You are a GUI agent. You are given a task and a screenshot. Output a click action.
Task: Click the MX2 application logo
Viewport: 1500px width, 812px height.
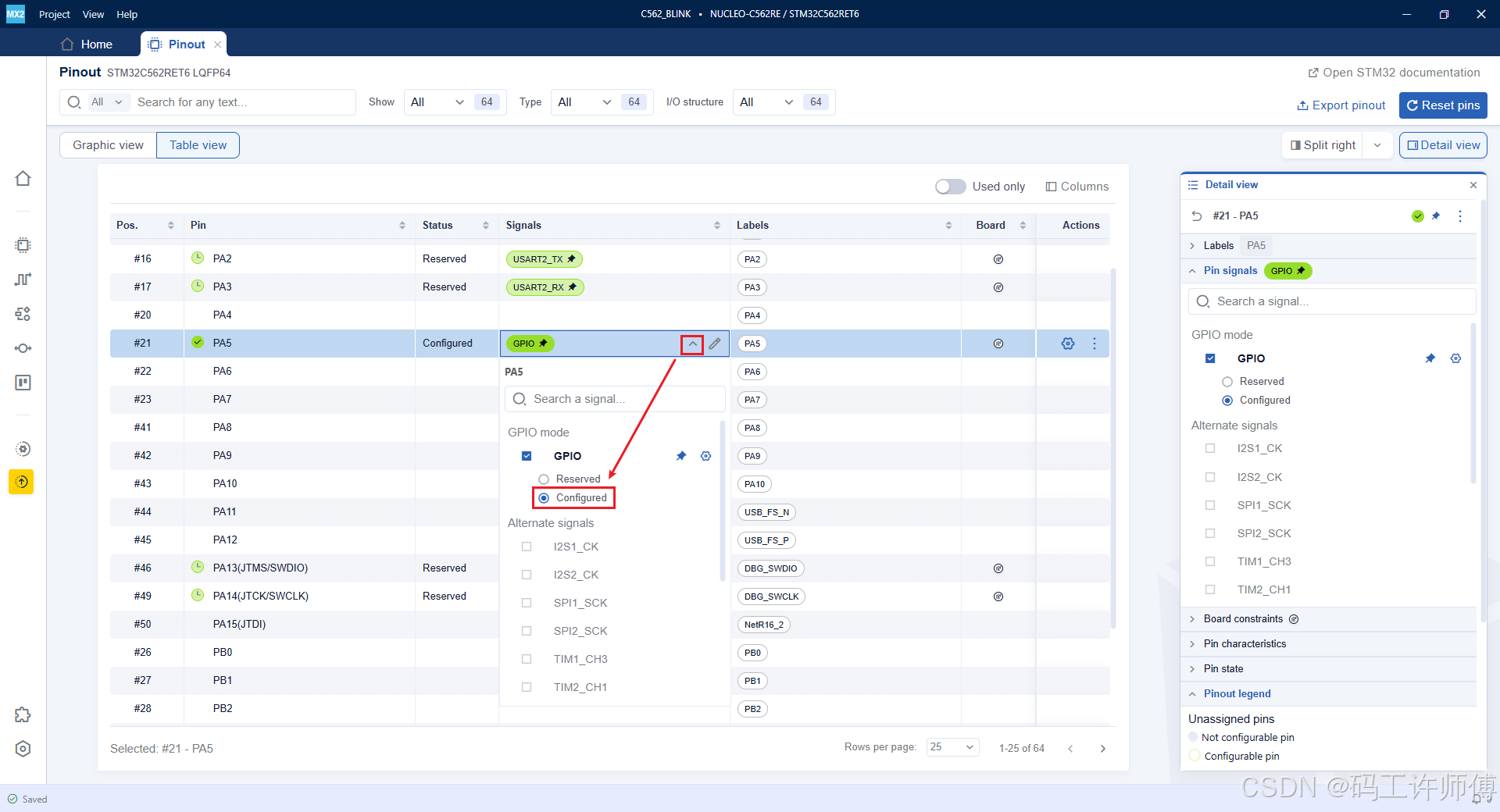(16, 14)
